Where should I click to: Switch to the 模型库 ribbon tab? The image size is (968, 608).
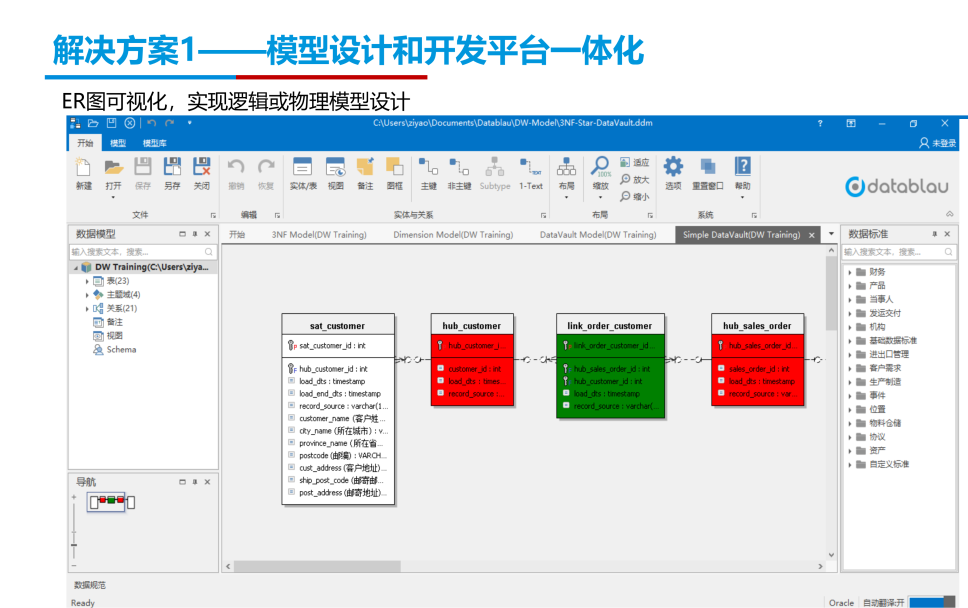point(154,144)
